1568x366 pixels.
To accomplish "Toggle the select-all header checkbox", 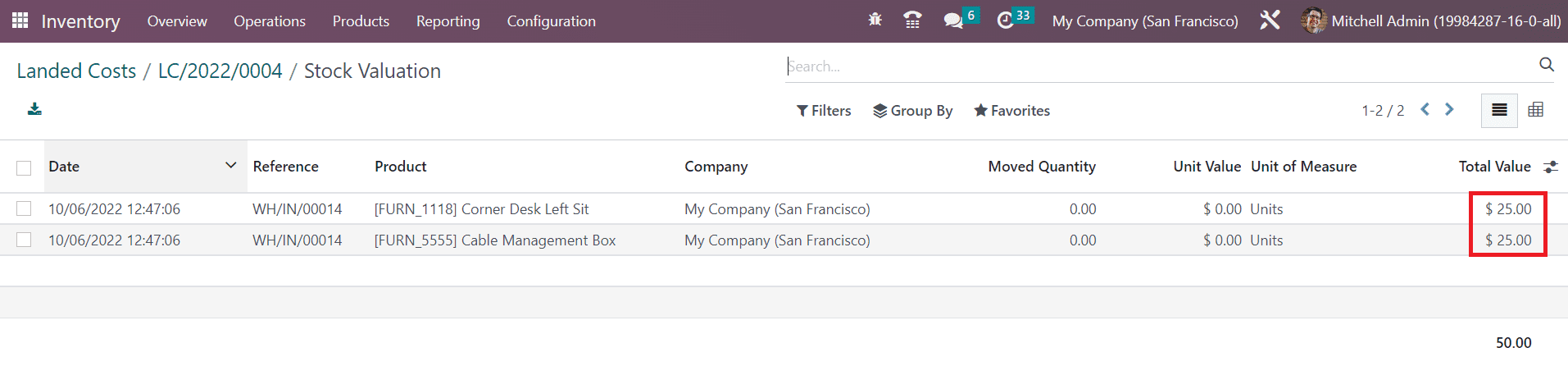I will (x=24, y=167).
